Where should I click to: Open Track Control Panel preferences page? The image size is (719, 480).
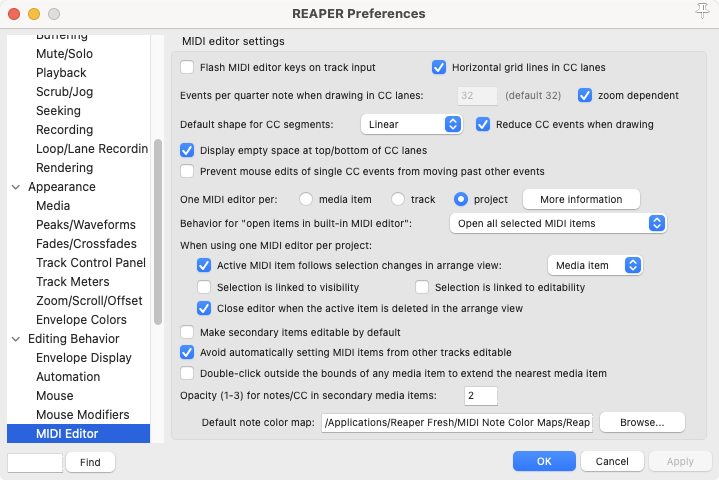(92, 263)
